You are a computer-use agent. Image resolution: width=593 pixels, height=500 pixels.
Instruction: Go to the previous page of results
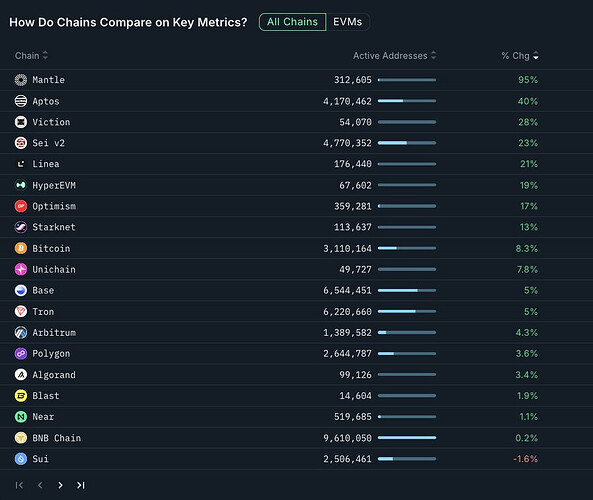(40, 485)
